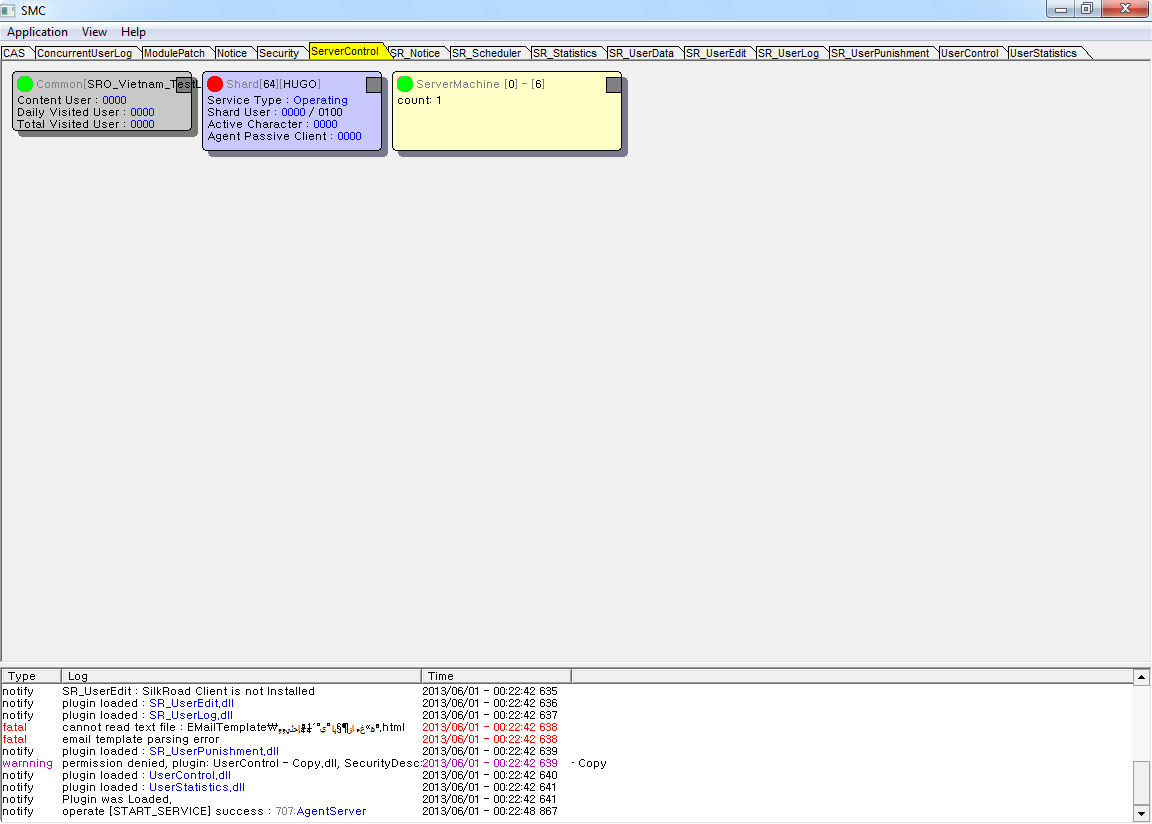Switch to the SR_UserPunishment tab
1152x824 pixels.
880,53
